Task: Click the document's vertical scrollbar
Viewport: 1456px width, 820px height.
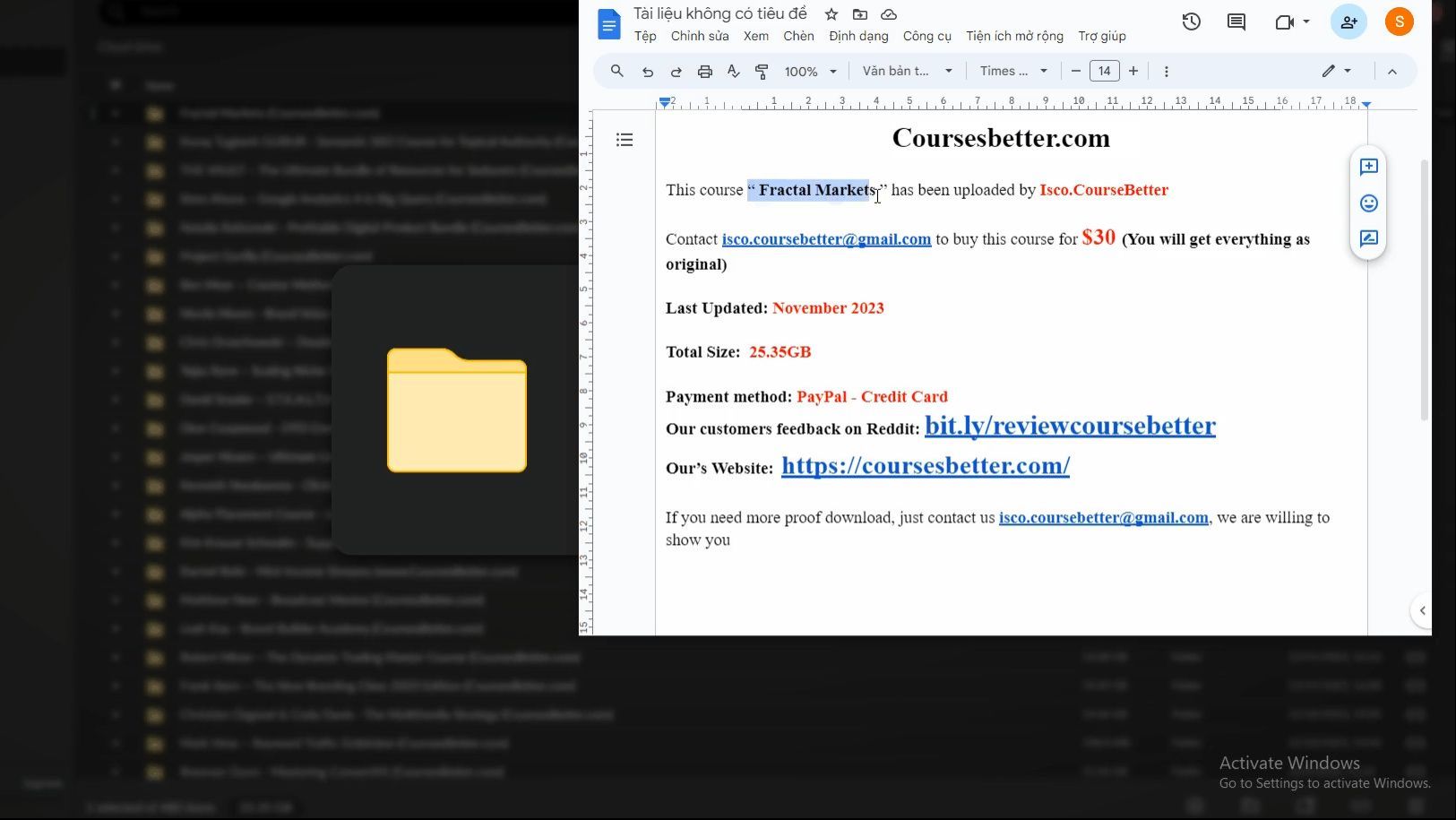Action: pos(1425,289)
